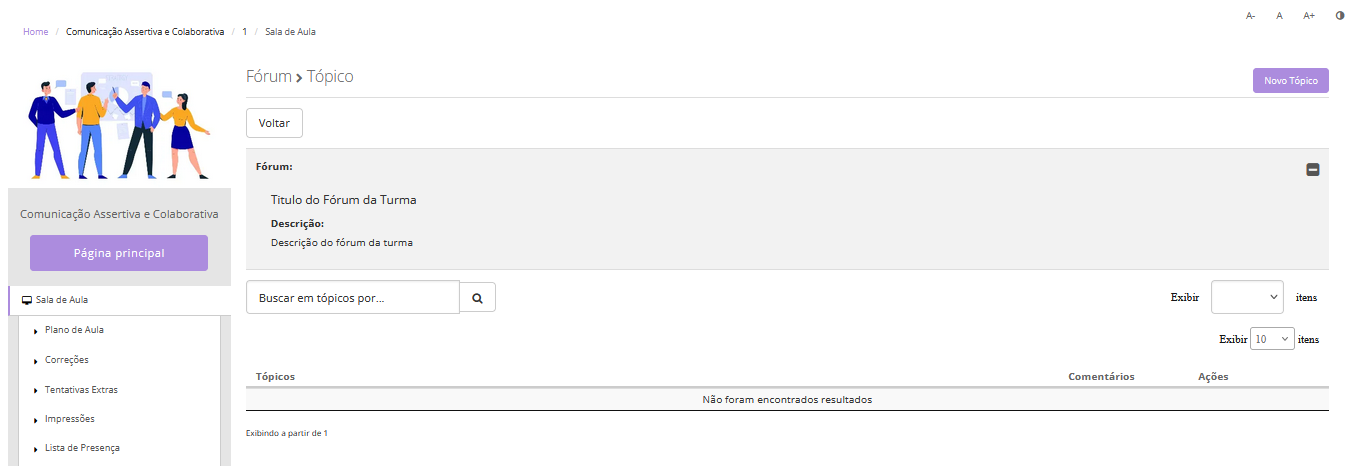
Task: Open the Exibir 10 items dropdown
Action: coord(1272,339)
